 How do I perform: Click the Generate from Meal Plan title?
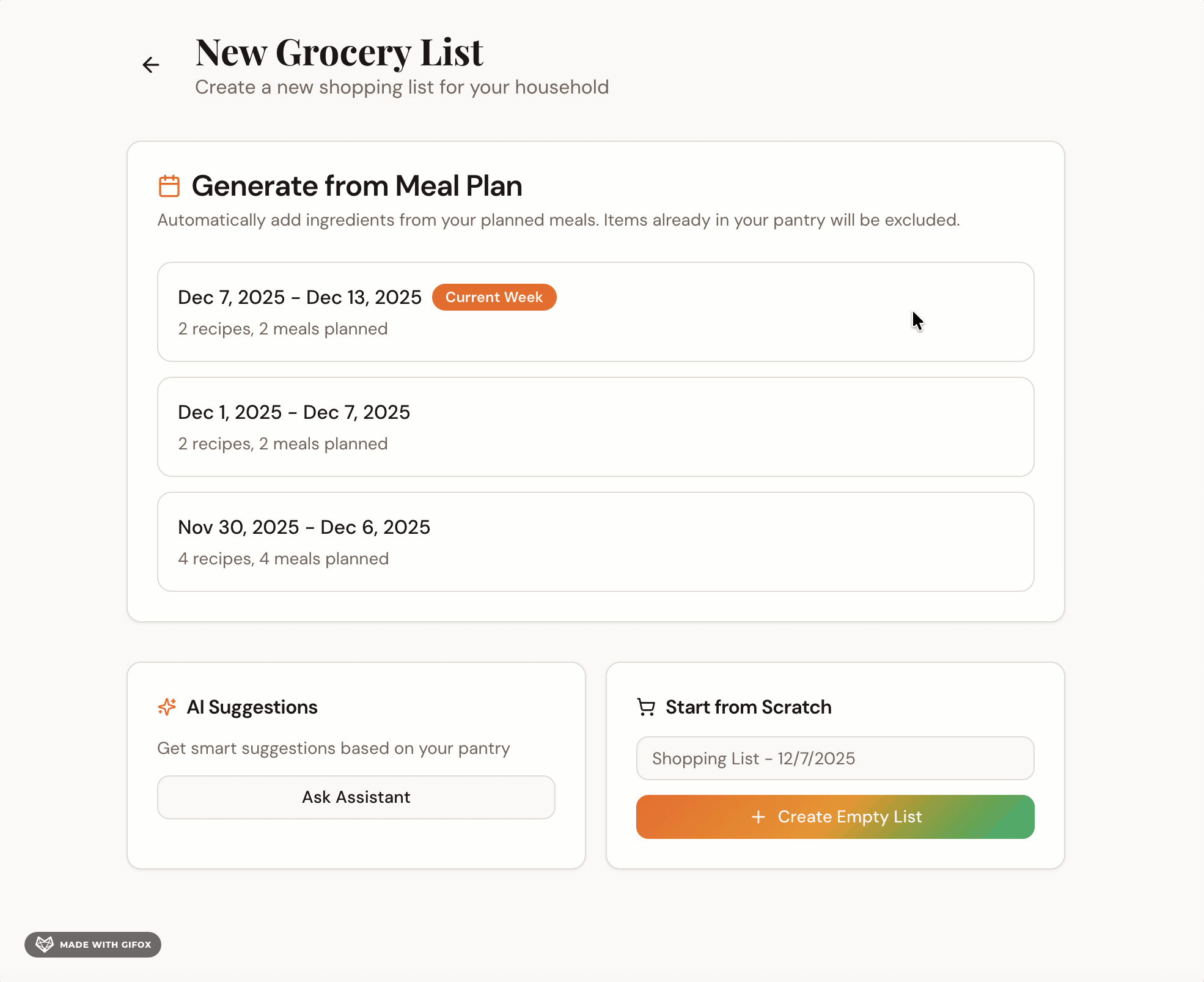[x=357, y=186]
